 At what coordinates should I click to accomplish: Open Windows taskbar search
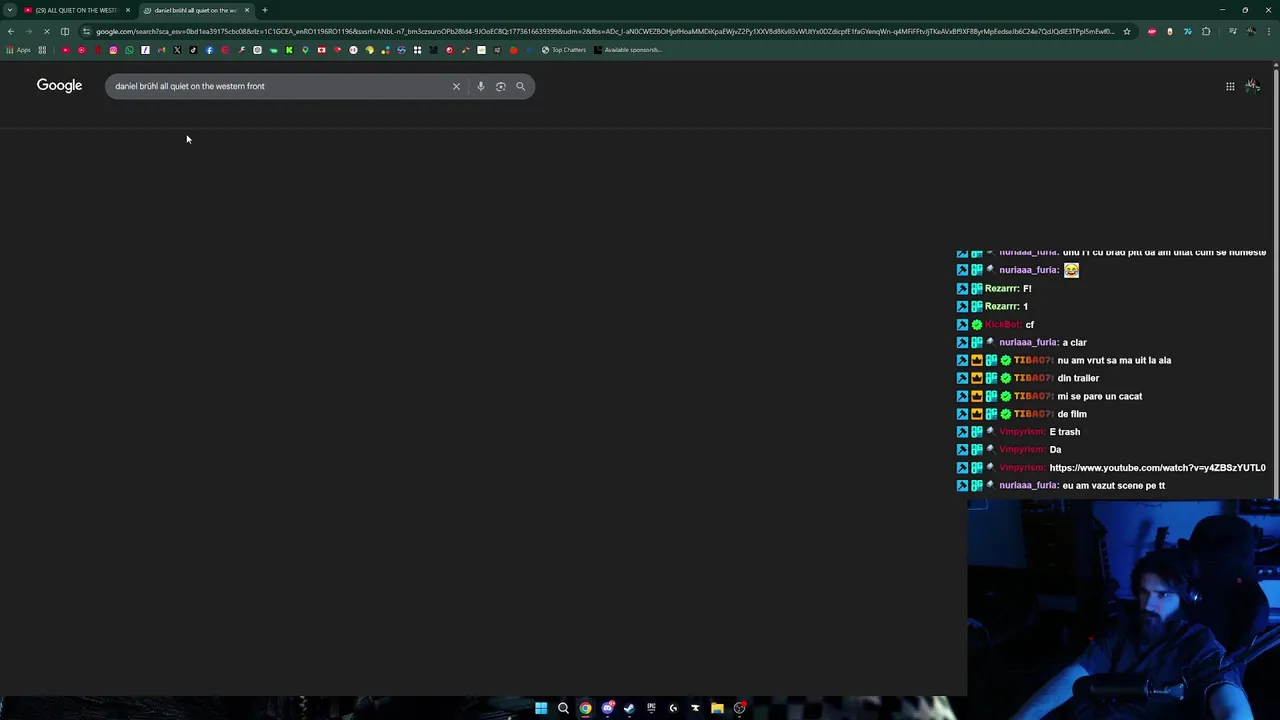tap(563, 708)
